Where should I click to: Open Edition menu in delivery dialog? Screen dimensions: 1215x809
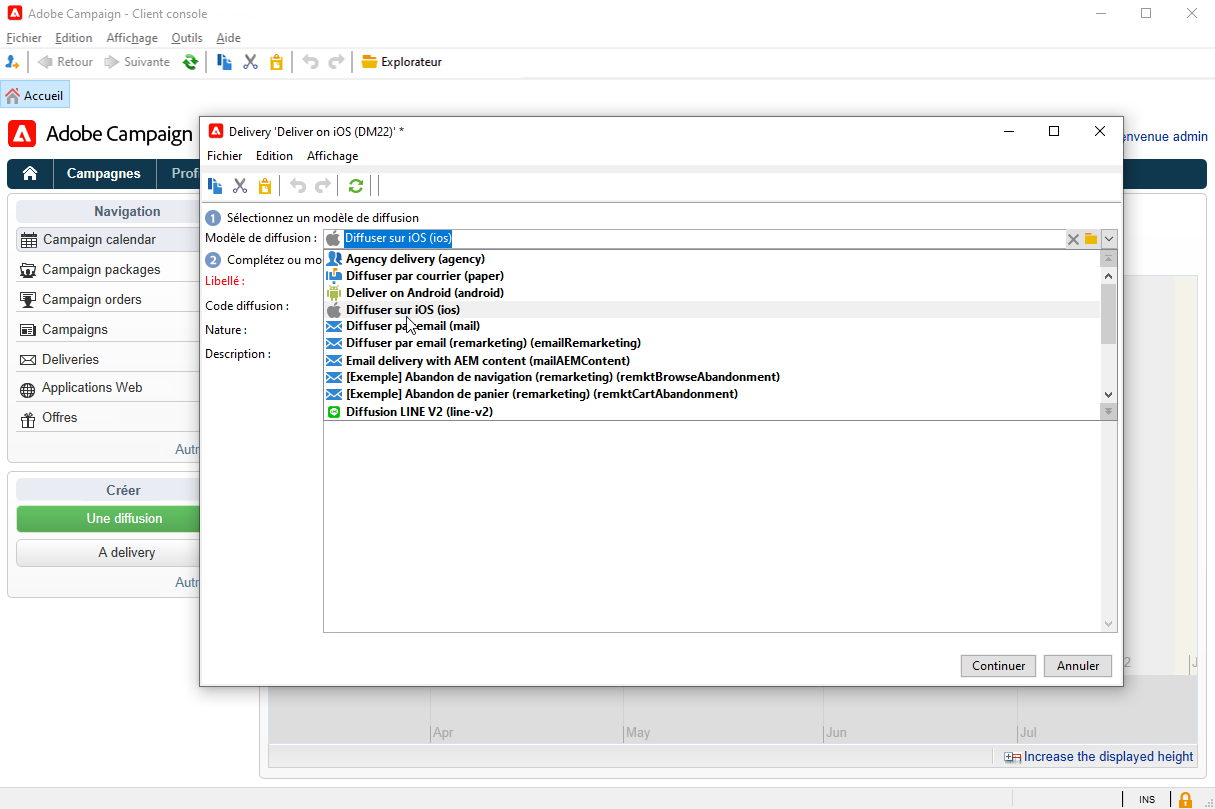(274, 156)
